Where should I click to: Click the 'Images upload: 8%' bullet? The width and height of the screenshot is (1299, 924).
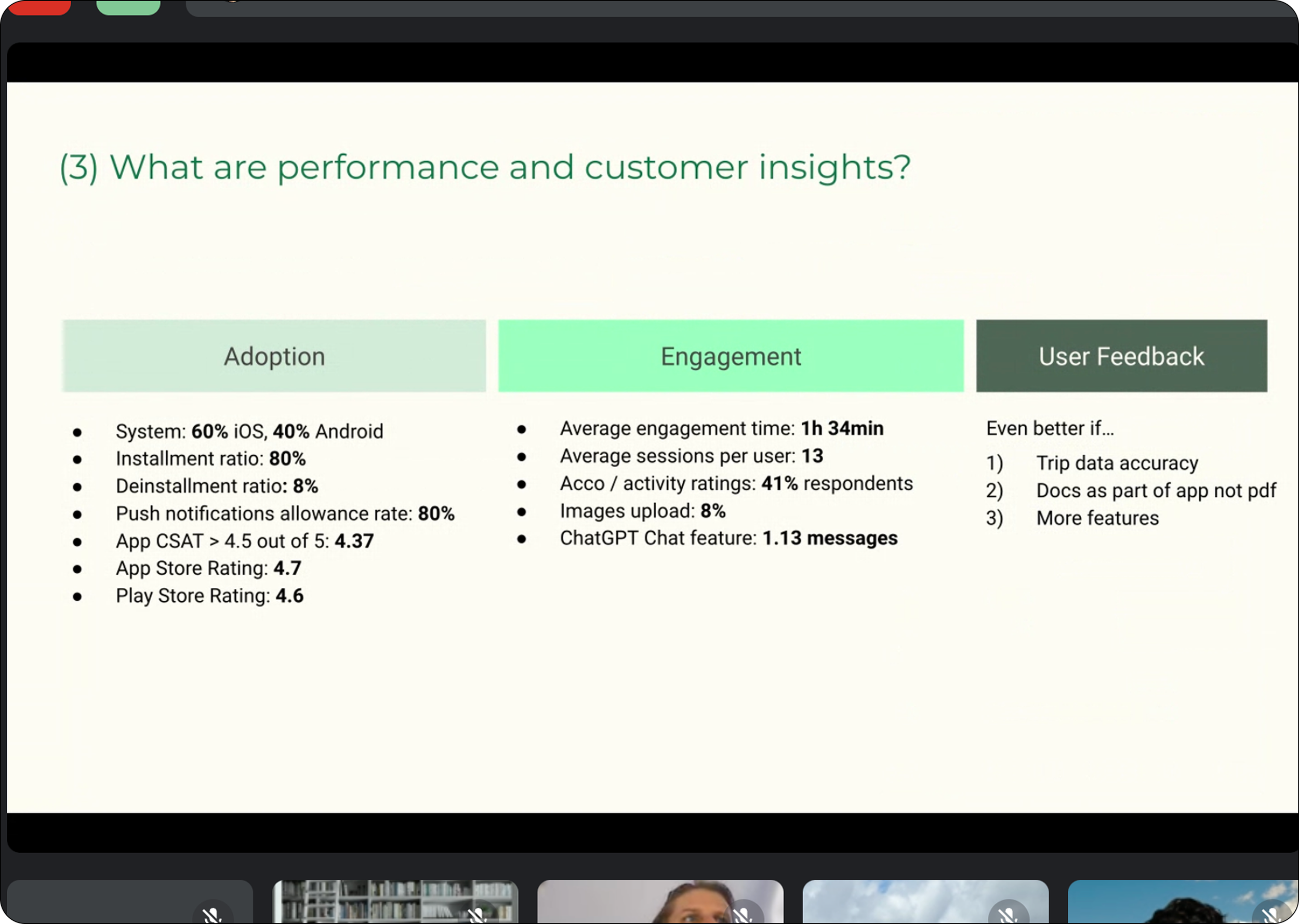tap(643, 510)
